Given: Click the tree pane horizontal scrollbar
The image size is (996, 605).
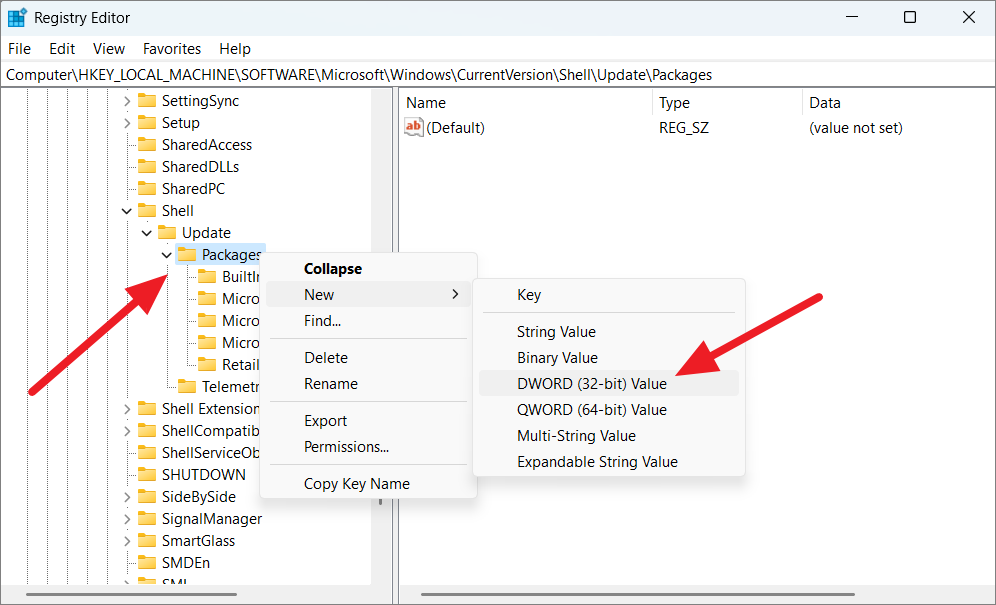Looking at the screenshot, I should pyautogui.click(x=131, y=595).
